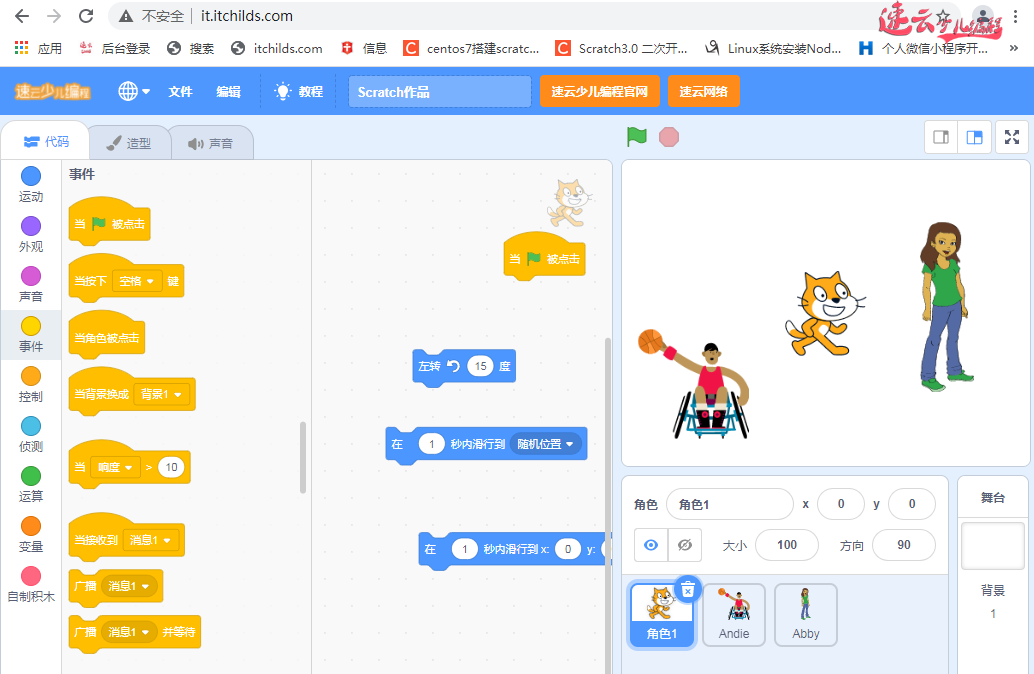The image size is (1034, 674).
Task: Select the 运动 blue category circle
Action: (x=31, y=177)
